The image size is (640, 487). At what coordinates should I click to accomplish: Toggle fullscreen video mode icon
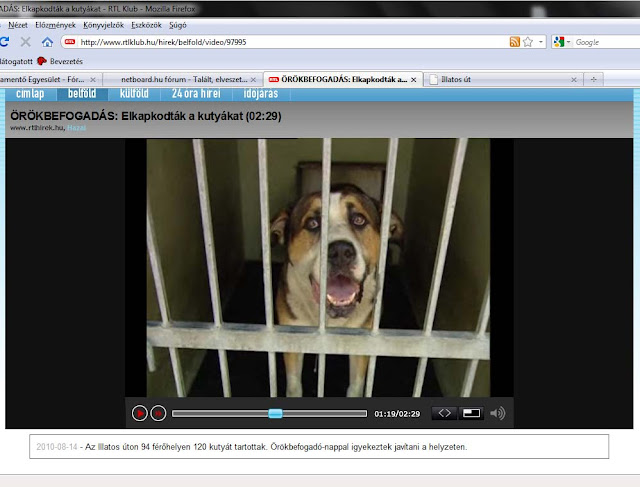coord(471,413)
